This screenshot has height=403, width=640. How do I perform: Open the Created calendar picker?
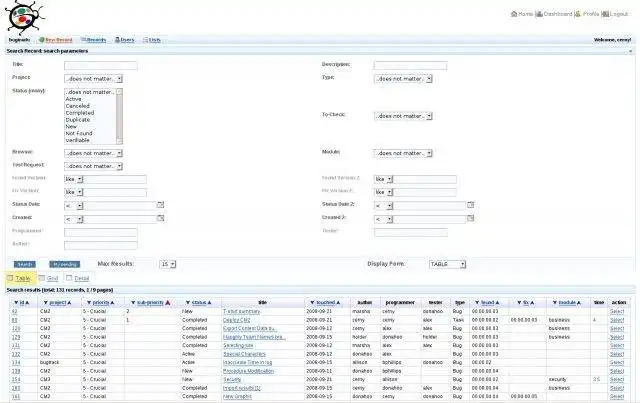tap(160, 218)
